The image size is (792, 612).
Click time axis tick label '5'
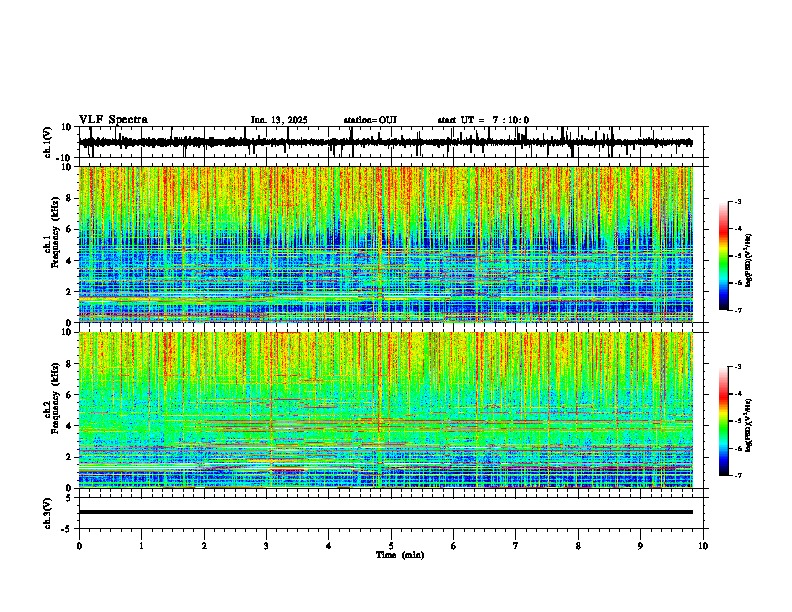click(x=391, y=546)
